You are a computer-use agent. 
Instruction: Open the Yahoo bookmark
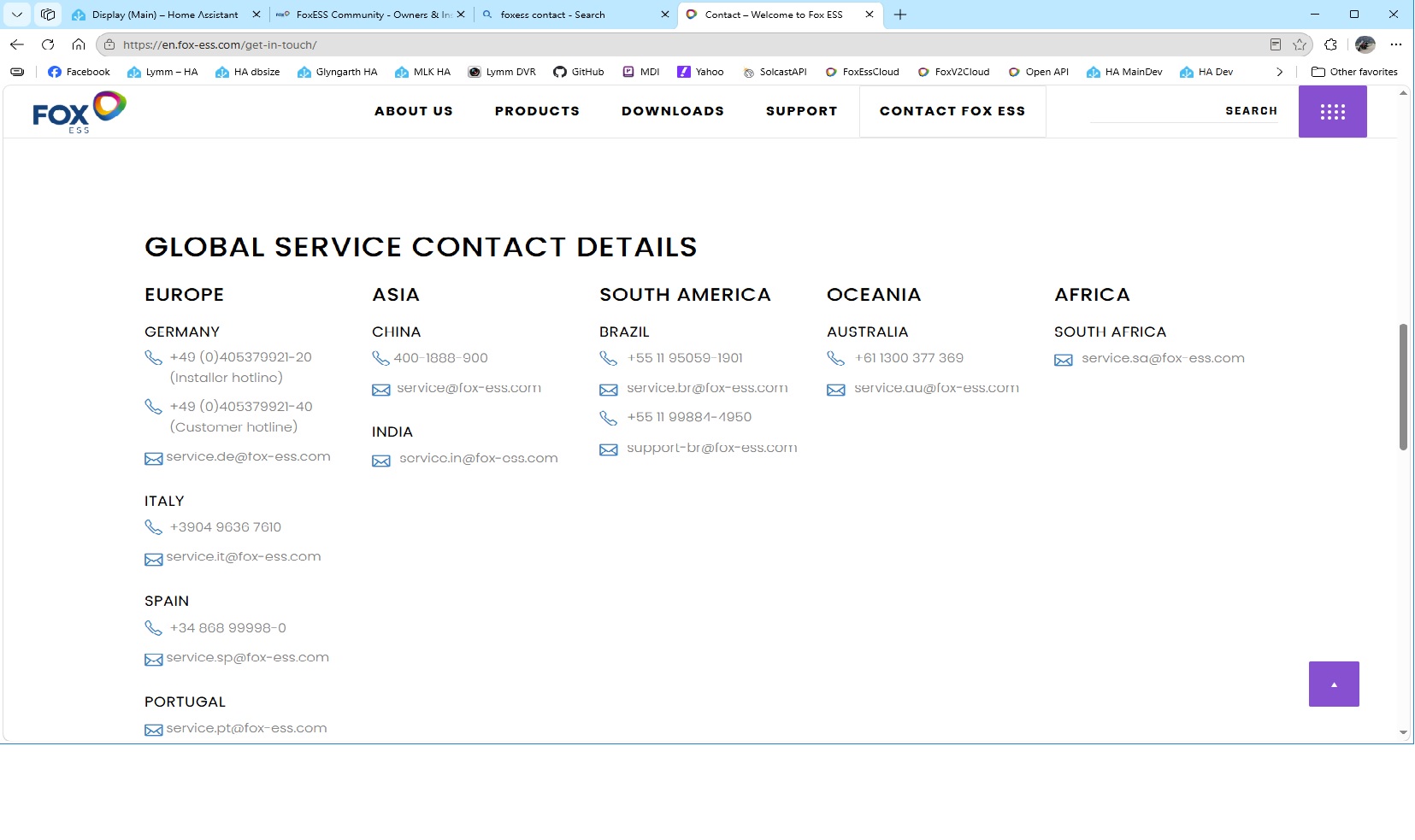(700, 72)
